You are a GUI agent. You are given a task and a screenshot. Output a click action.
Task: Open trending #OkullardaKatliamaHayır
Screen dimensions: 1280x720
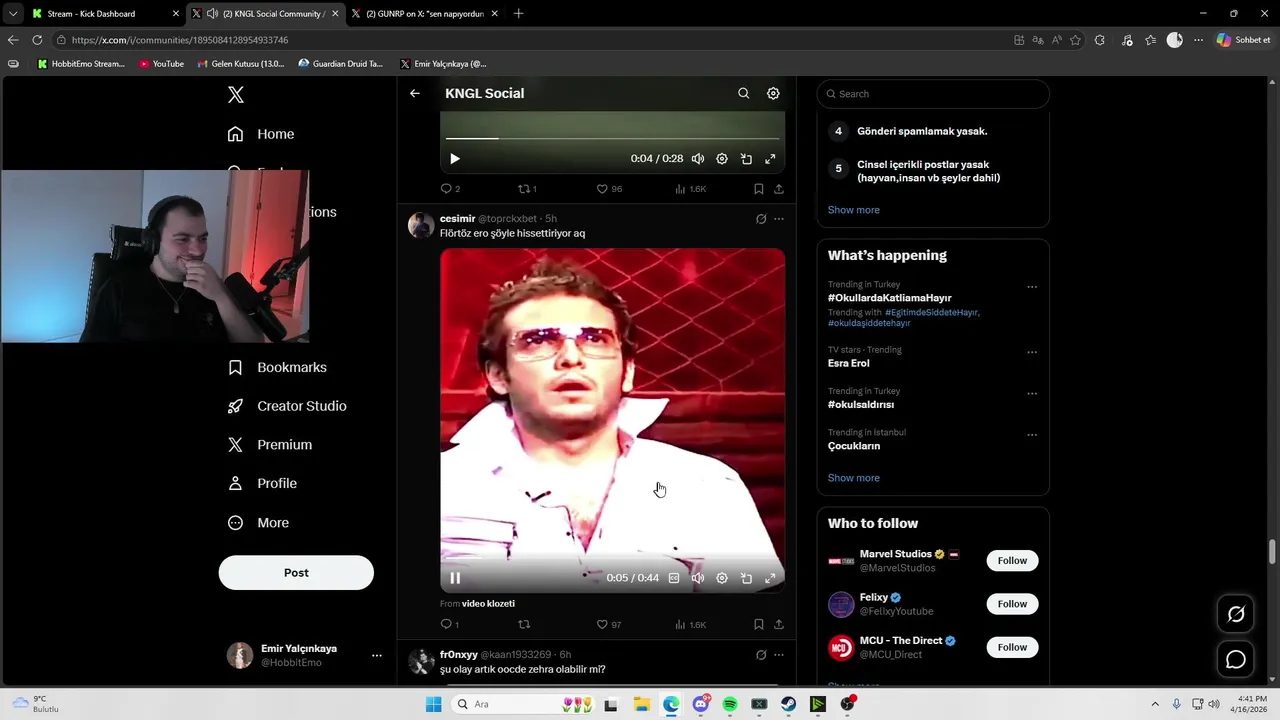(x=890, y=298)
